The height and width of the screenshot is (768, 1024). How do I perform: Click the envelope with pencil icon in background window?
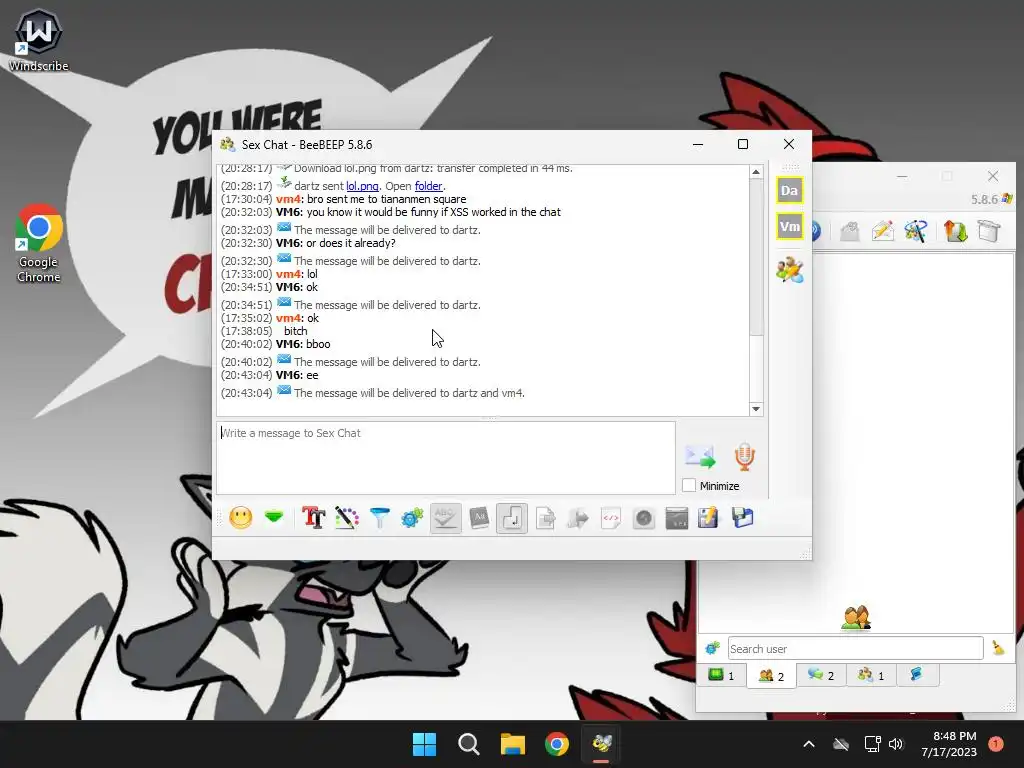coord(883,231)
